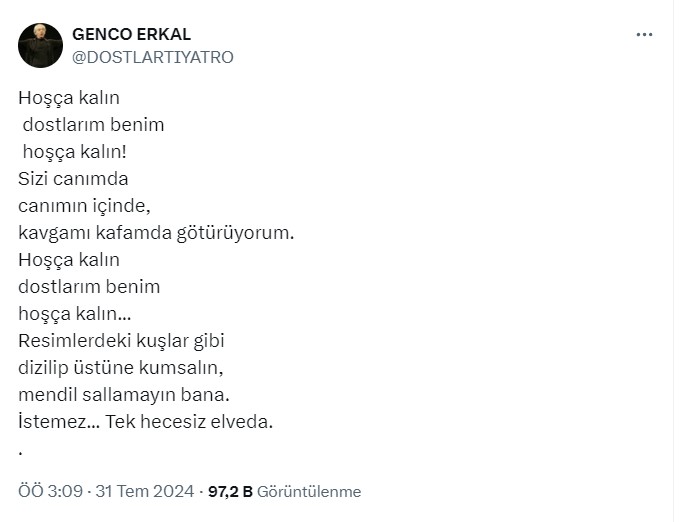Open the GENCO ERKAL display name link

point(131,35)
